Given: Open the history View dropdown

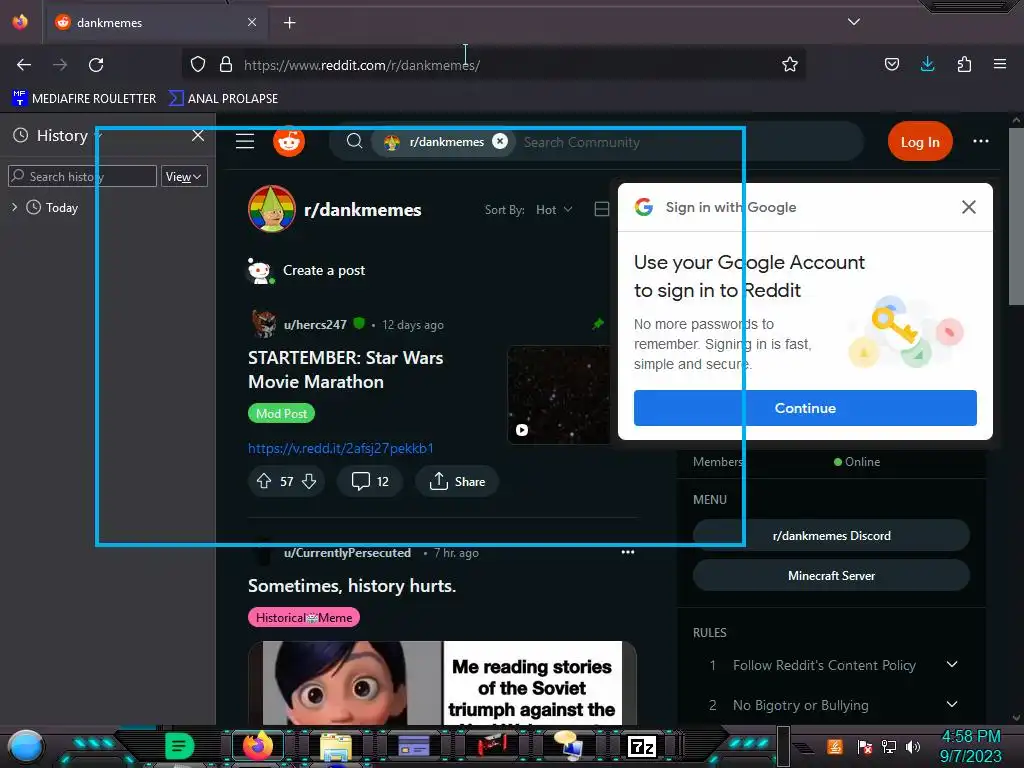Looking at the screenshot, I should pos(184,176).
